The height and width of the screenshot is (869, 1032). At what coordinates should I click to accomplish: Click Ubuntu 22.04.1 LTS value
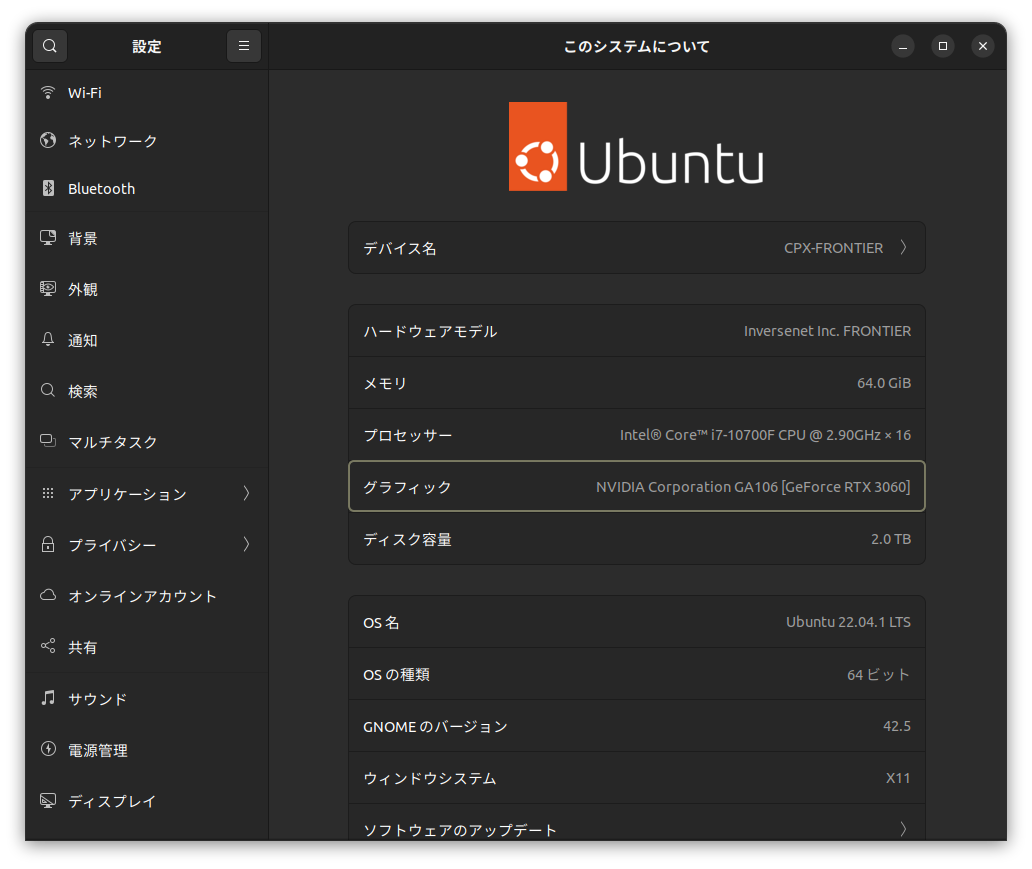click(848, 622)
